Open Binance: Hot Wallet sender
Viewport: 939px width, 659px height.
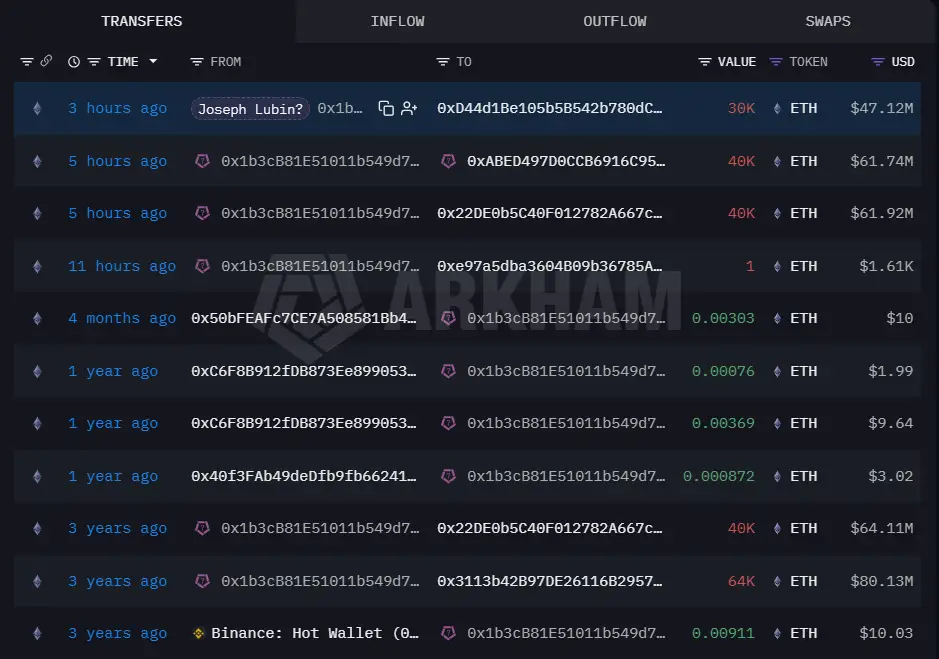[314, 633]
